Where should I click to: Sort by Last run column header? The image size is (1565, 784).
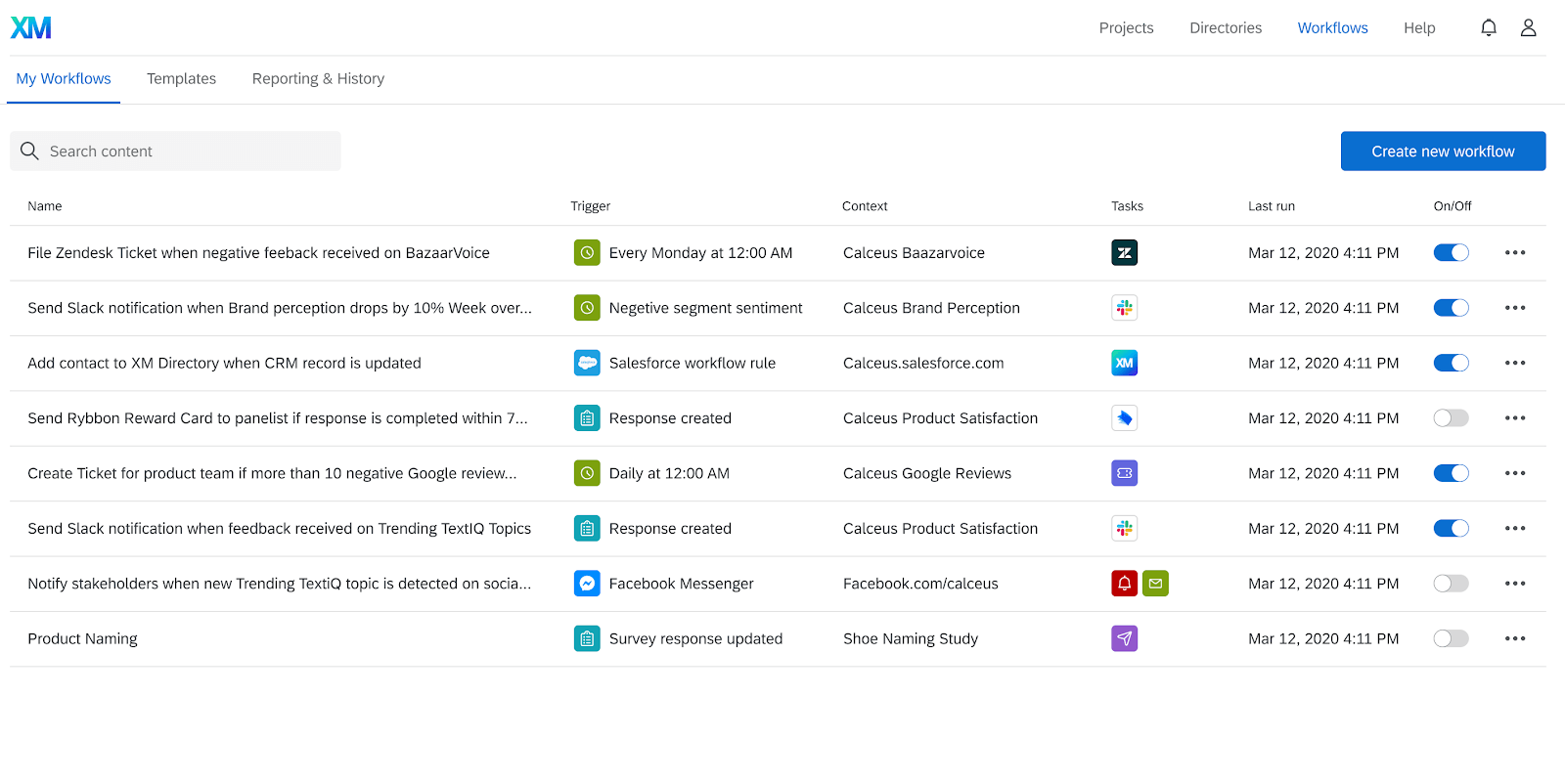point(1272,206)
